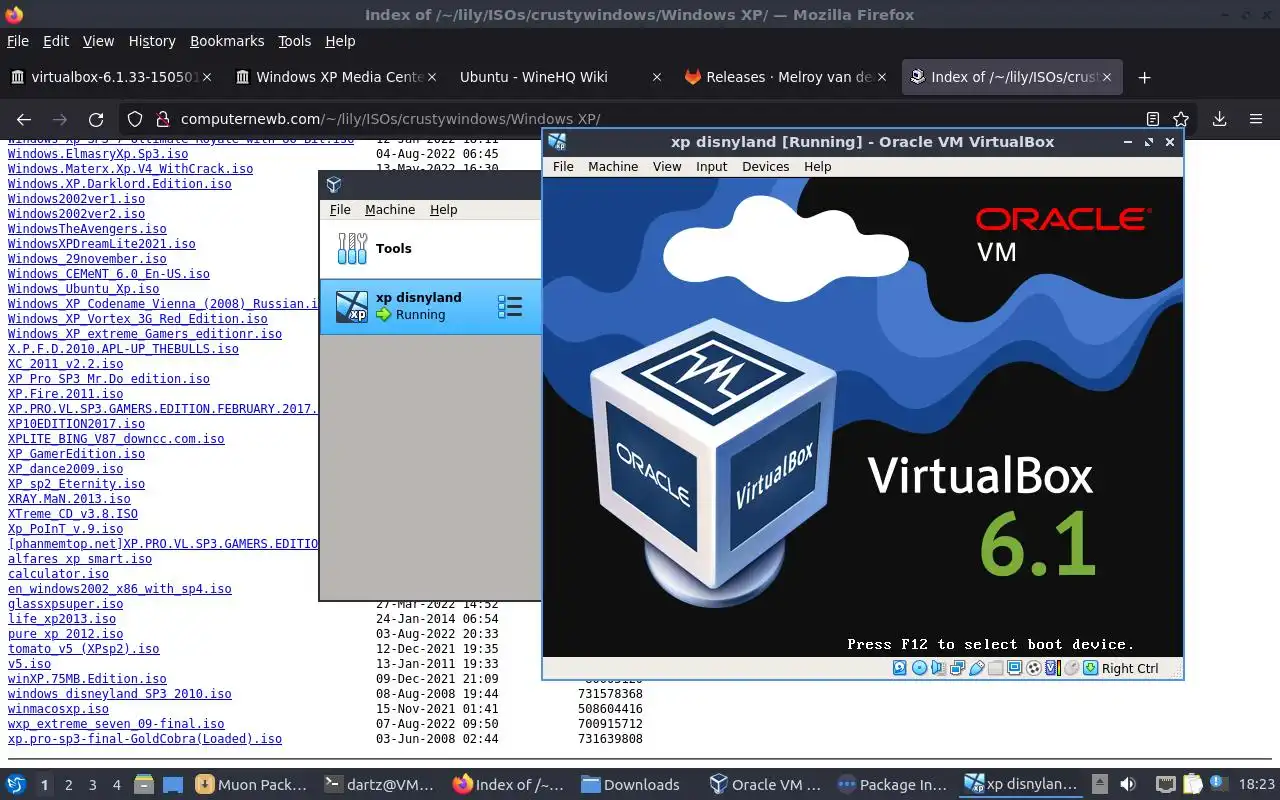Click the hard disk activity indicator in VM status bar
Viewport: 1280px width, 800px height.
click(x=899, y=668)
